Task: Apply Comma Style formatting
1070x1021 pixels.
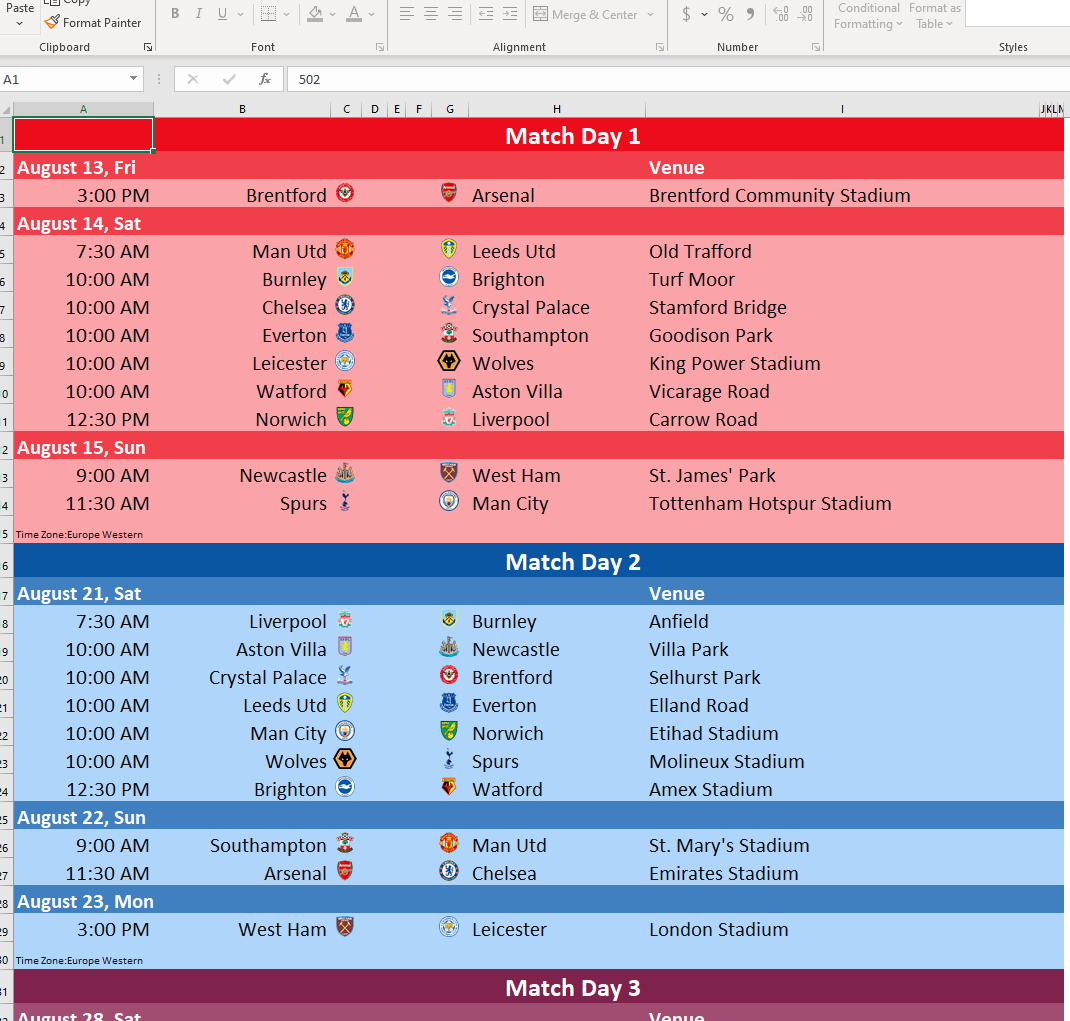Action: pyautogui.click(x=750, y=14)
